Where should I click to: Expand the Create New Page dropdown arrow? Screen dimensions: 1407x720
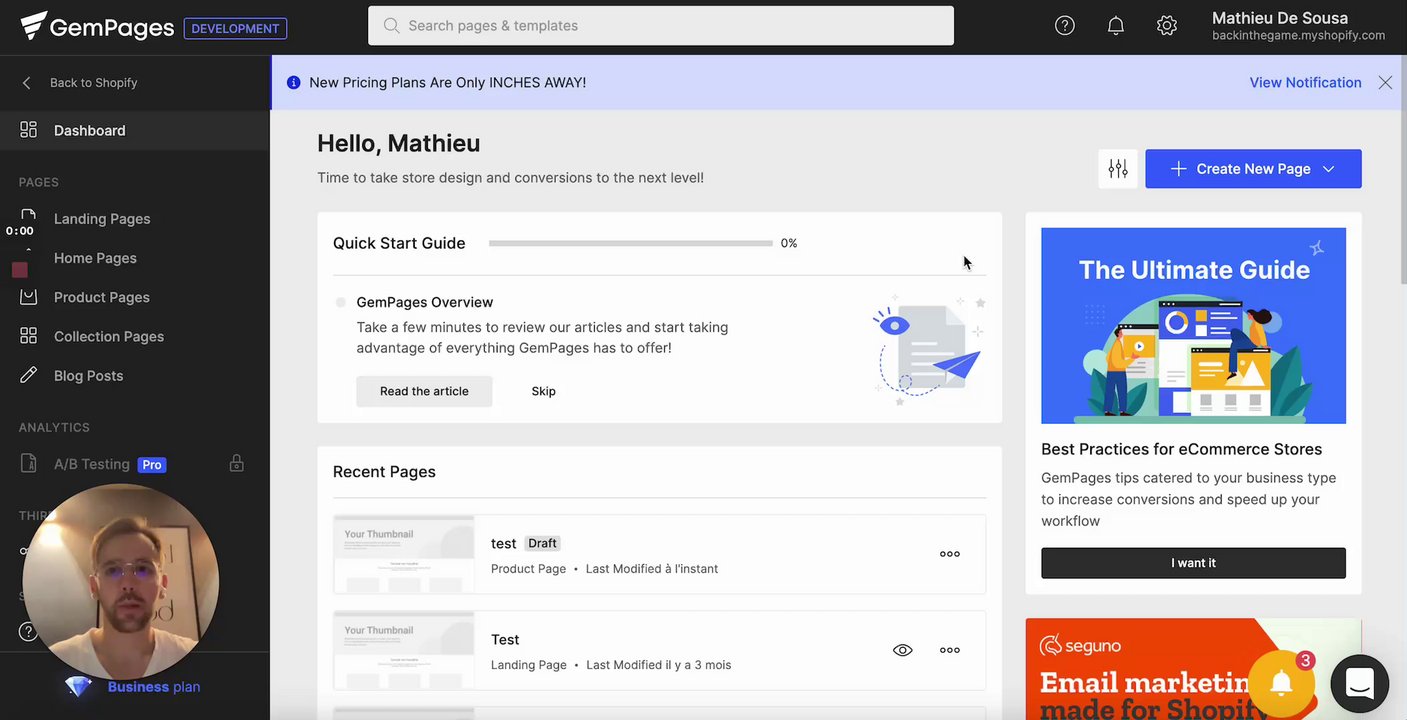tap(1329, 169)
